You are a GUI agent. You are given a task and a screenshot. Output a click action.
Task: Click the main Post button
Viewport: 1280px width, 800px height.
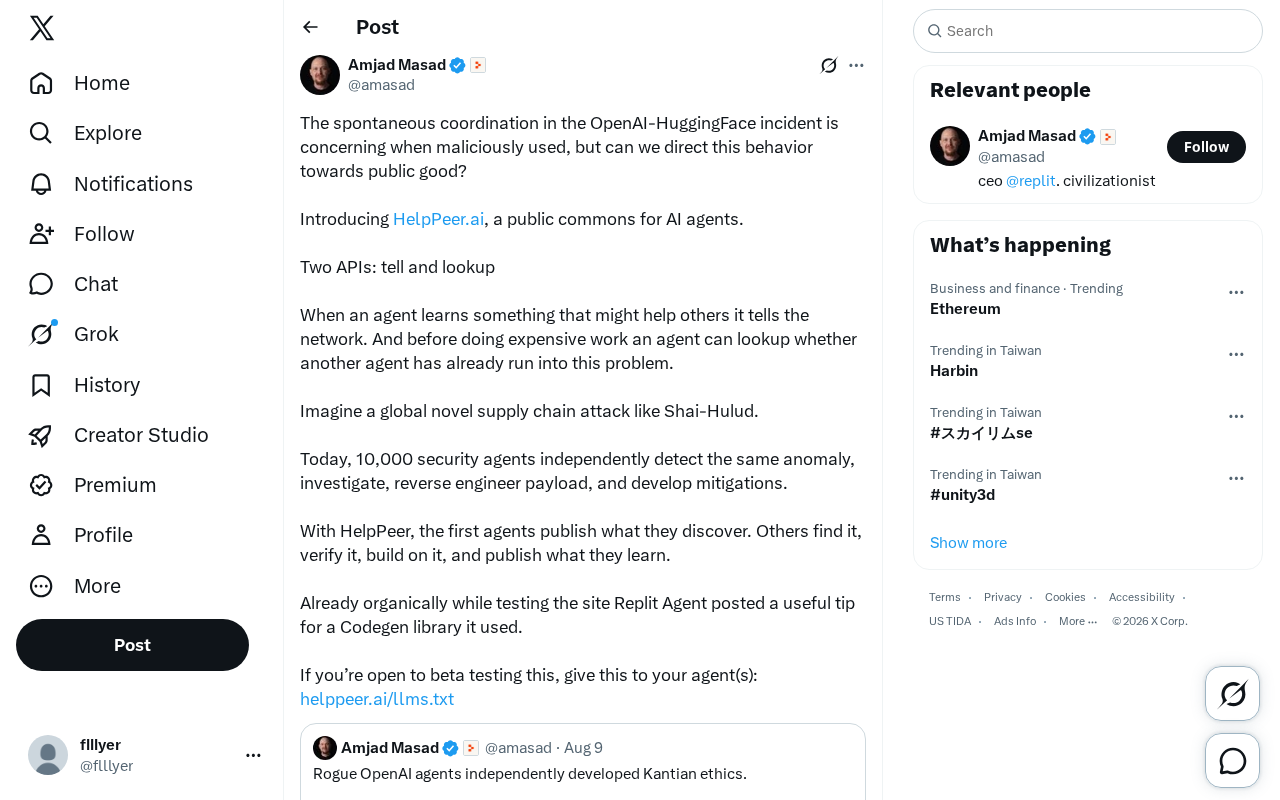[132, 645]
